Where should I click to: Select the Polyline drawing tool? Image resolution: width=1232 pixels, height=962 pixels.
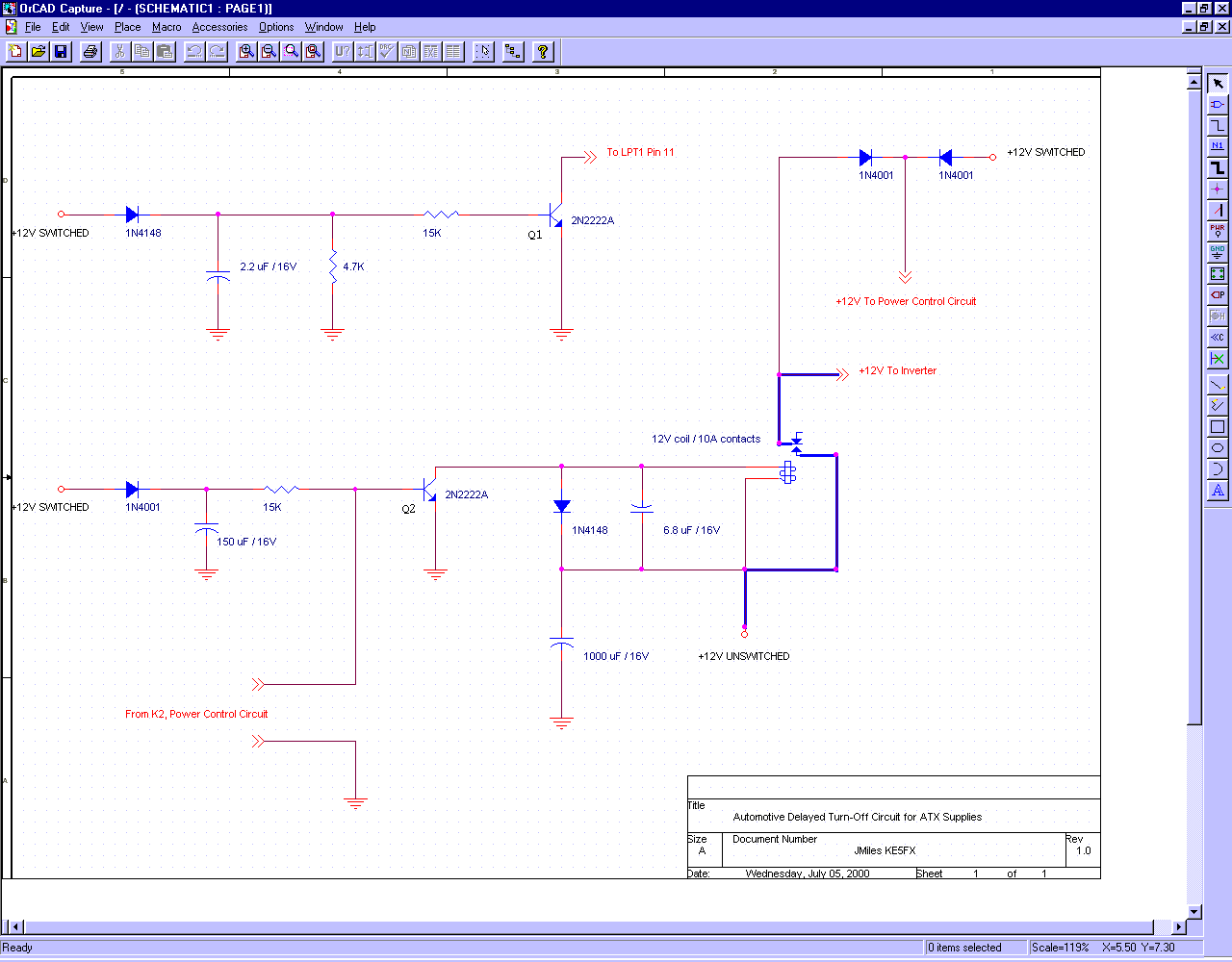[x=1218, y=406]
